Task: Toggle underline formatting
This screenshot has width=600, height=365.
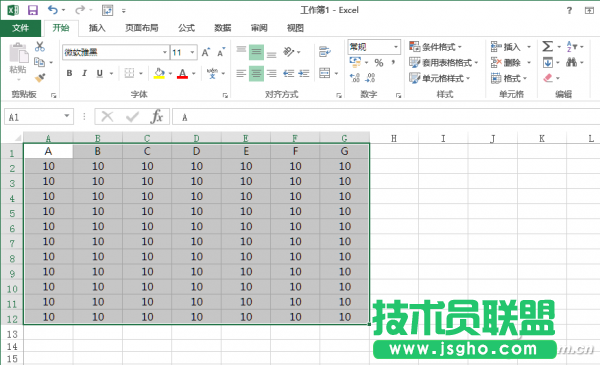Action: 99,73
